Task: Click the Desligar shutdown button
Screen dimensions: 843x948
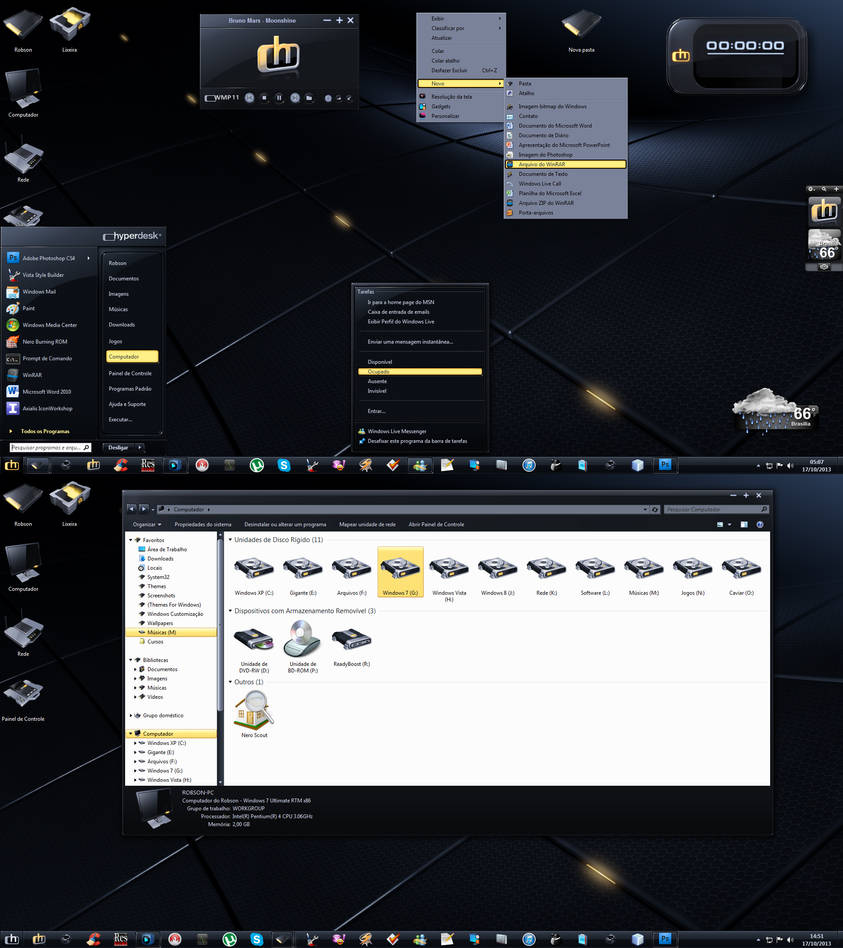Action: [x=119, y=447]
